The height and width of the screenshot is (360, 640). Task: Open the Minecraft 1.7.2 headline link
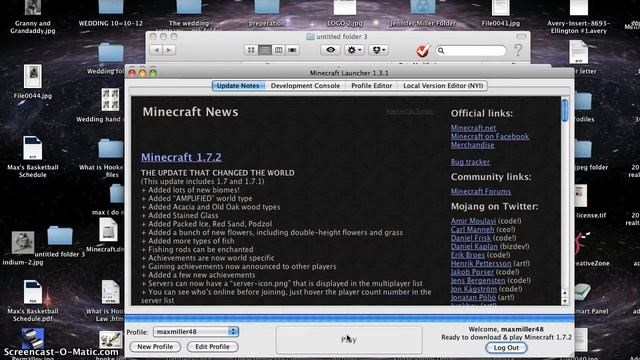point(181,157)
